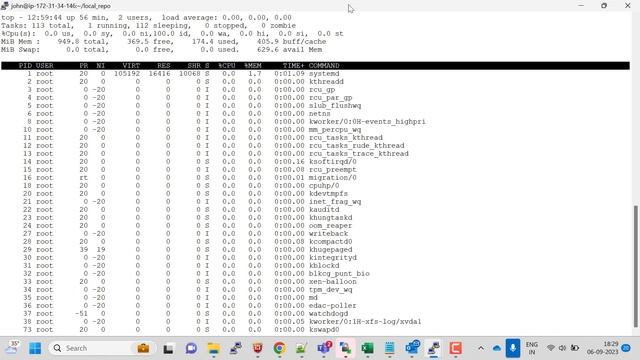Click the PID column header
640x360 pixels.
[25, 66]
